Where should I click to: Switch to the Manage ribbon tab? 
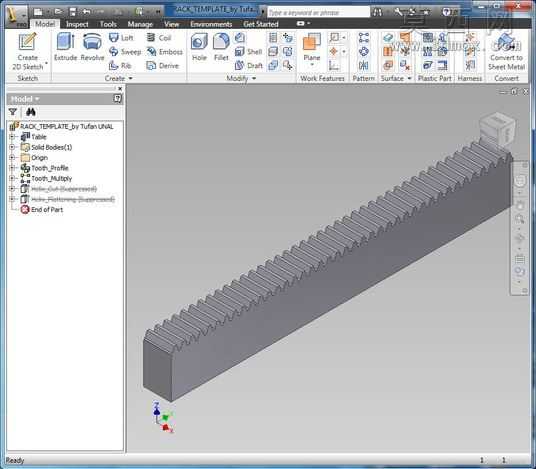click(x=140, y=24)
